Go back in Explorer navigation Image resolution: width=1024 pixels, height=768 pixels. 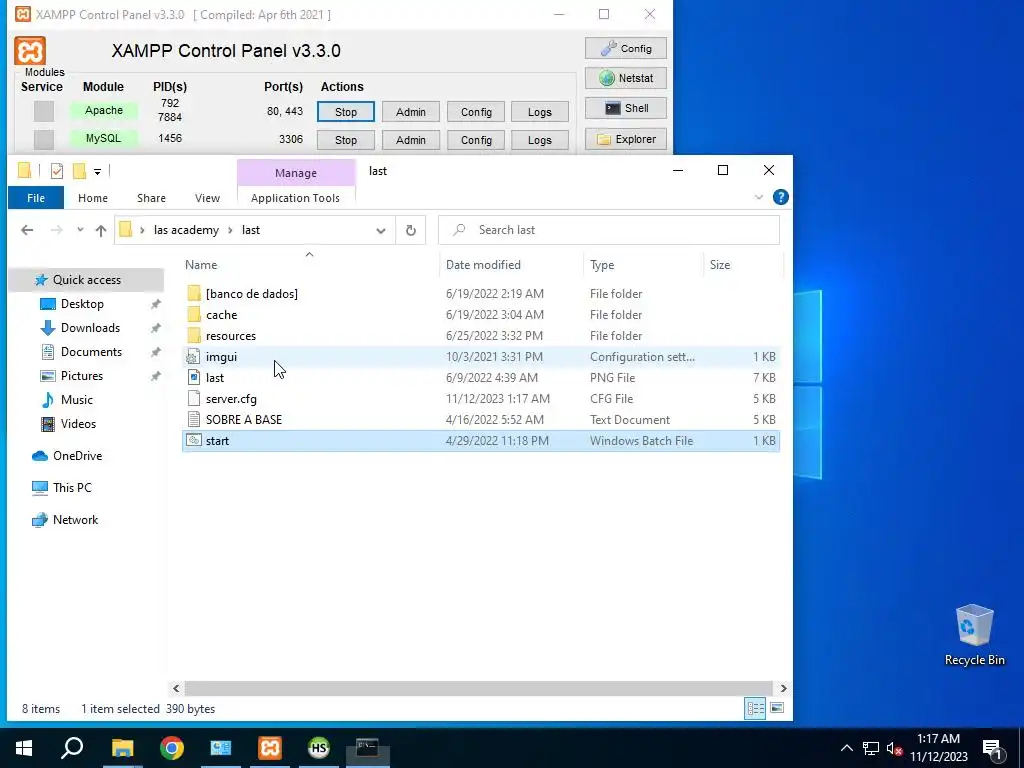(x=27, y=230)
